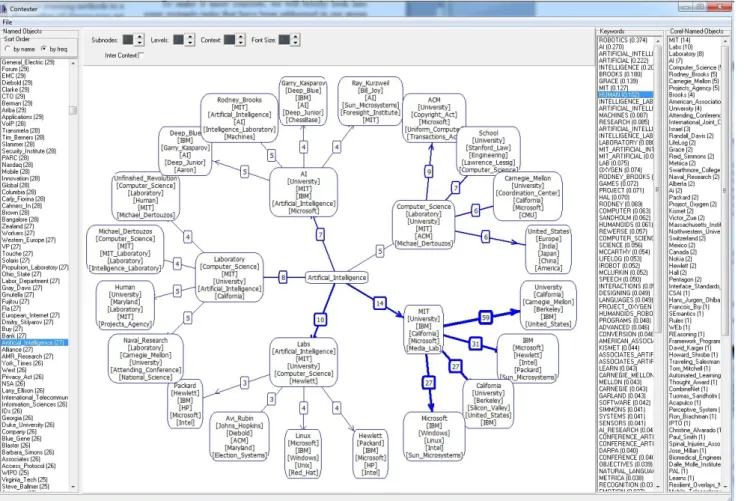Screen dimensions: 744x501
Task: Select the Microsoft graph node
Action: tap(434, 437)
